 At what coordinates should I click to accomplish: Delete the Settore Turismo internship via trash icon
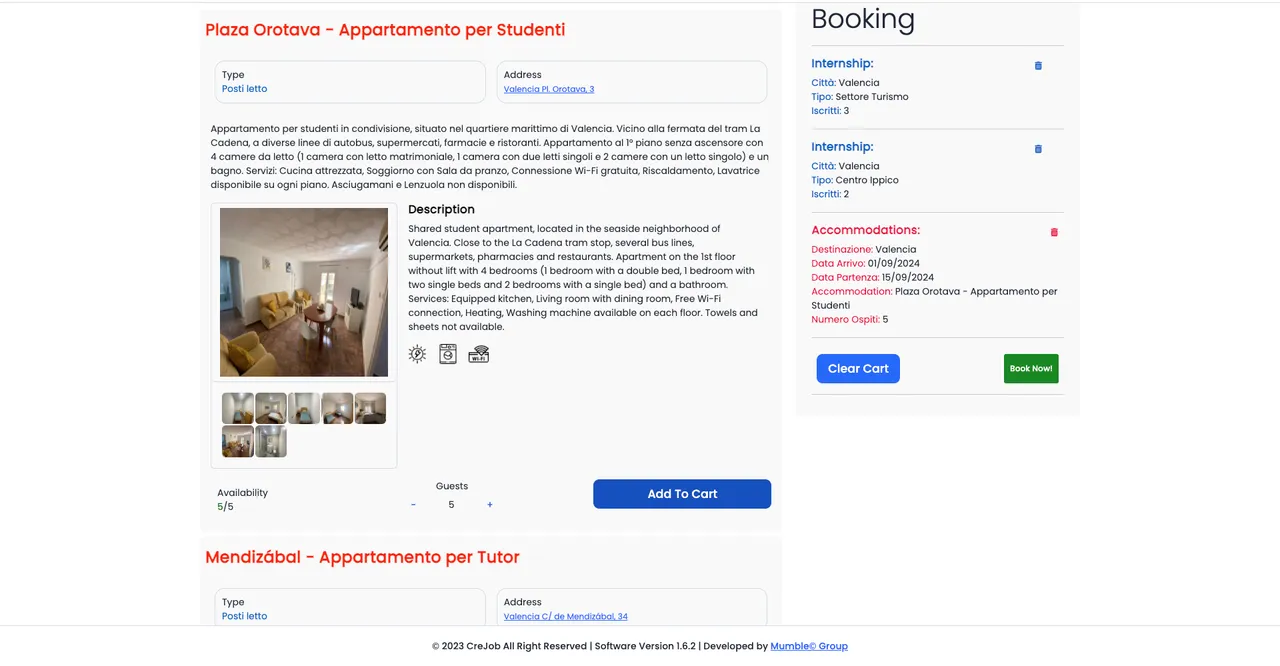(1037, 65)
